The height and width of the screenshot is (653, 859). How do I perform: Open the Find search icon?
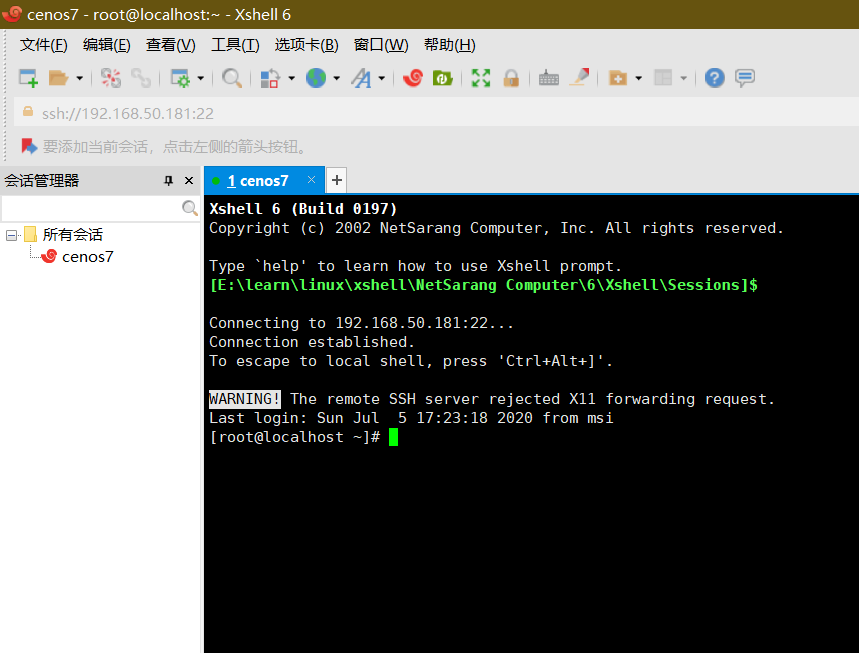[x=230, y=77]
